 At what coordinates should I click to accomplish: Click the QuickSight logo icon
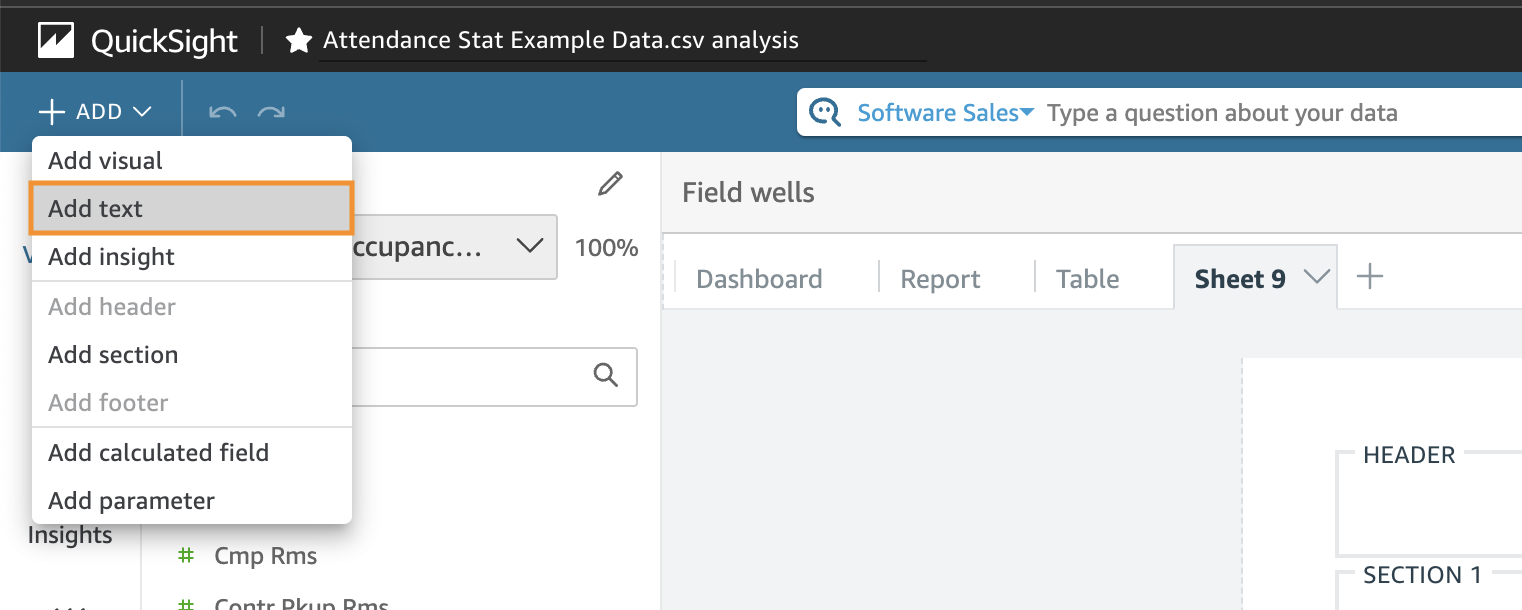(x=56, y=41)
